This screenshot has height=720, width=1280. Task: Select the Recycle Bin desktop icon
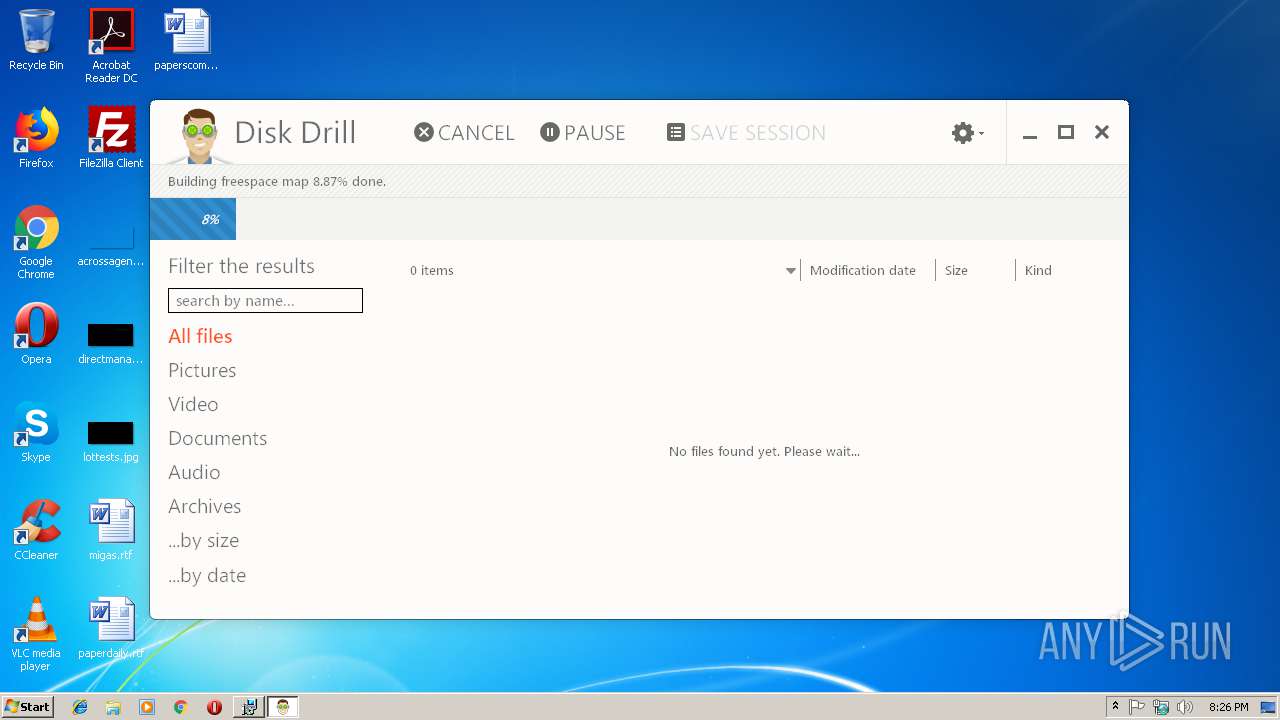pyautogui.click(x=36, y=40)
